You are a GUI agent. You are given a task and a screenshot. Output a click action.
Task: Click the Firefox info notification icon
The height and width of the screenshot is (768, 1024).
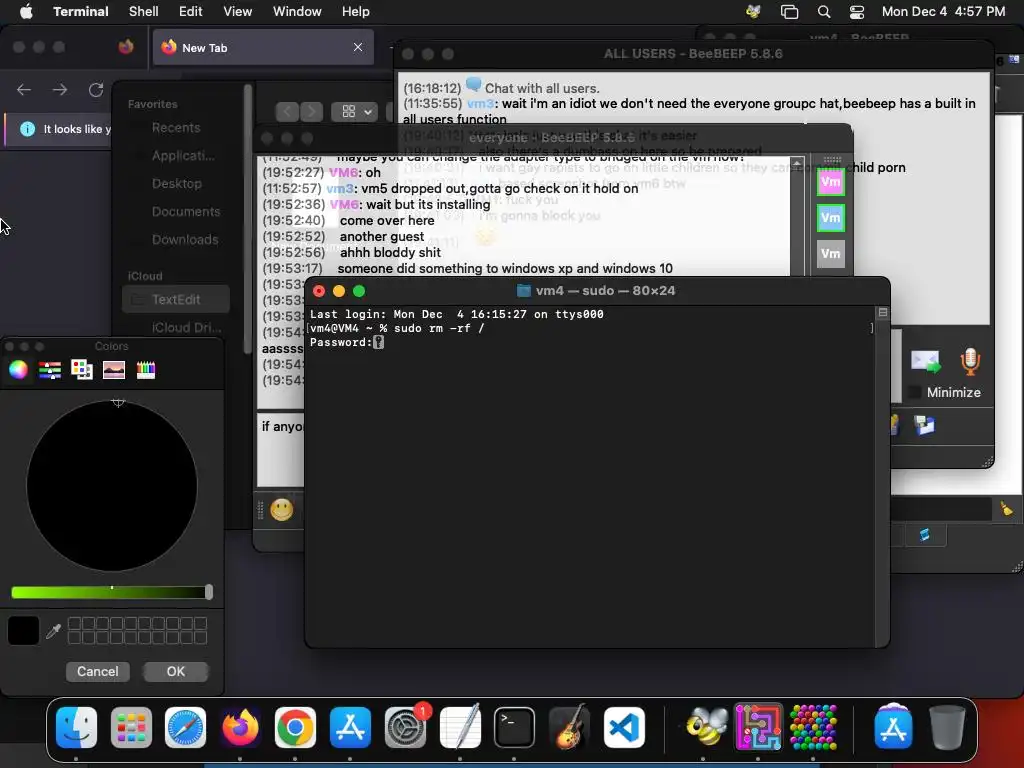27,129
